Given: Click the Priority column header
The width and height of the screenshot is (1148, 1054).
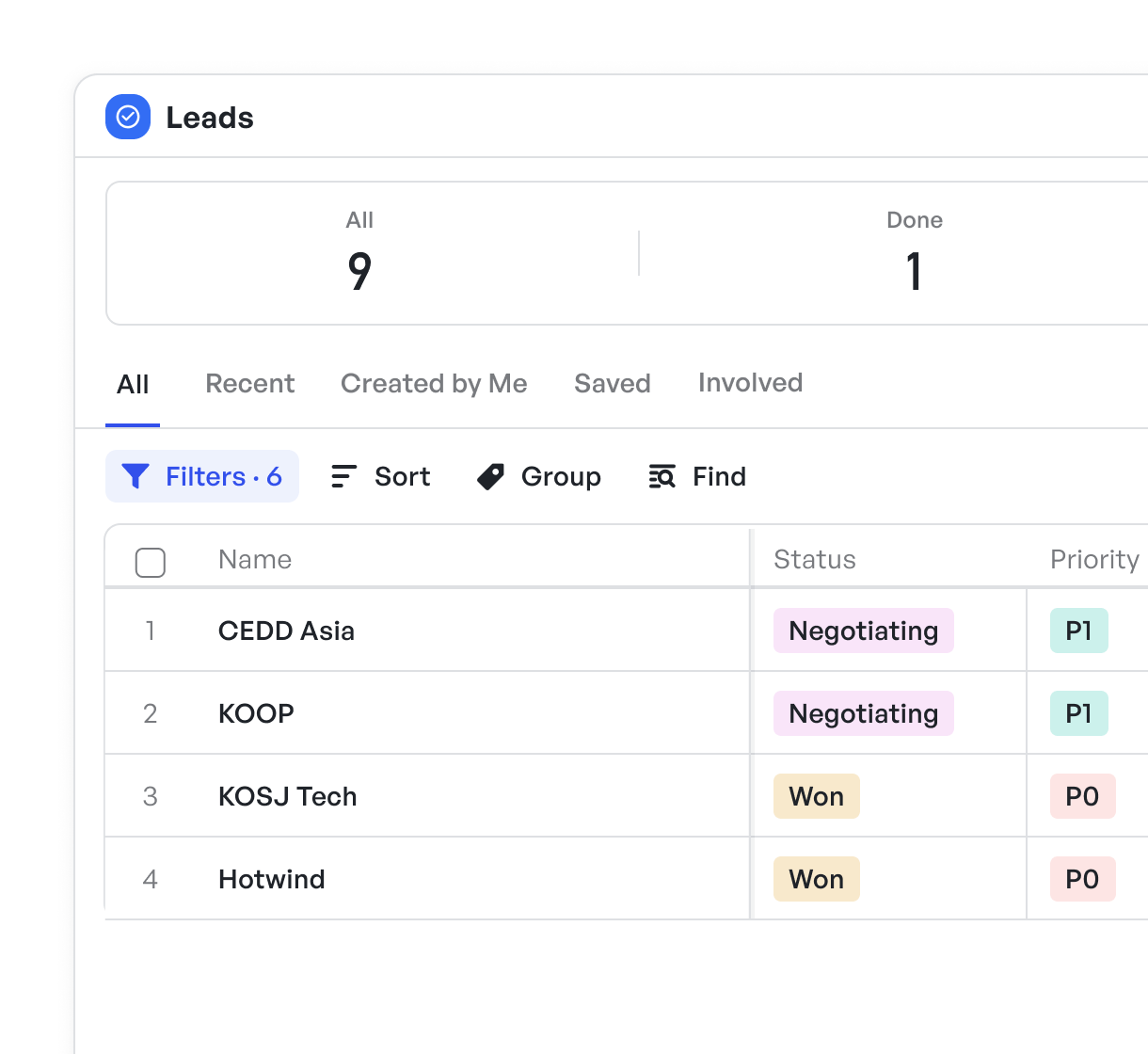Looking at the screenshot, I should click(x=1094, y=560).
